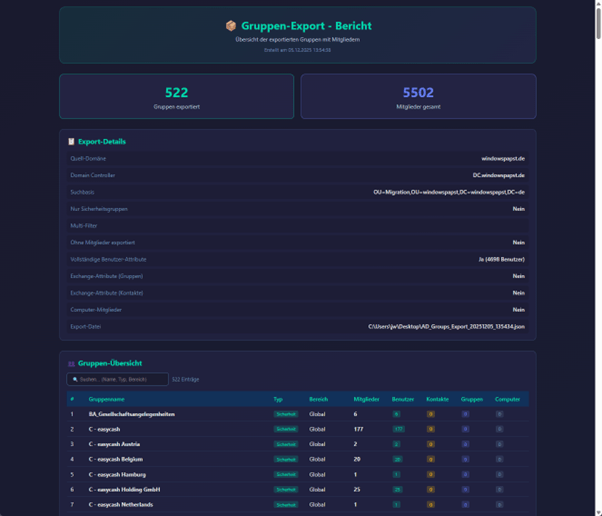
Task: Click the Computer badge for C - easycash Austria
Action: coord(500,444)
